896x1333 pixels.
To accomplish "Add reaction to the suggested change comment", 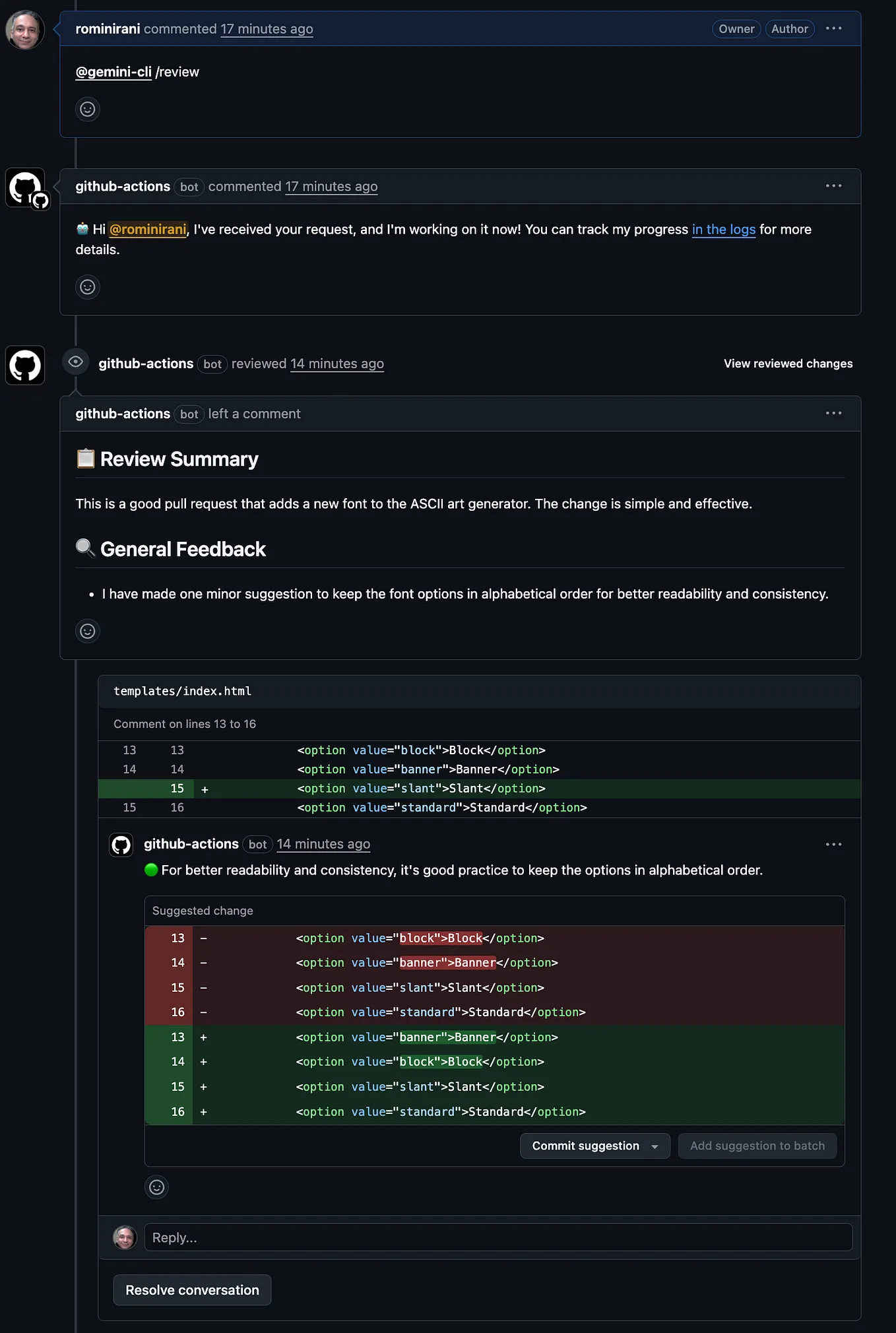I will pos(156,1188).
